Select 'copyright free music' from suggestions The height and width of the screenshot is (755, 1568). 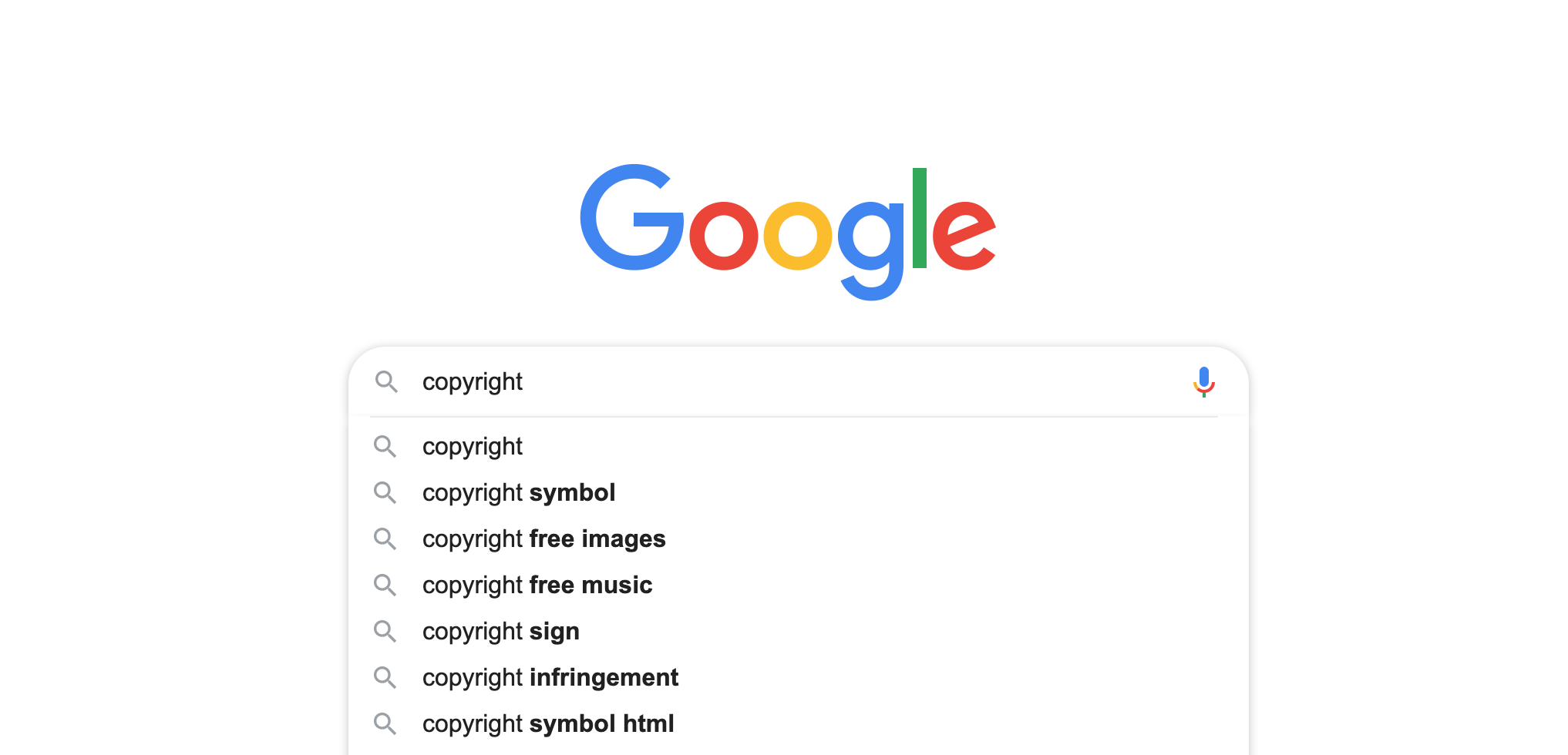pos(798,585)
